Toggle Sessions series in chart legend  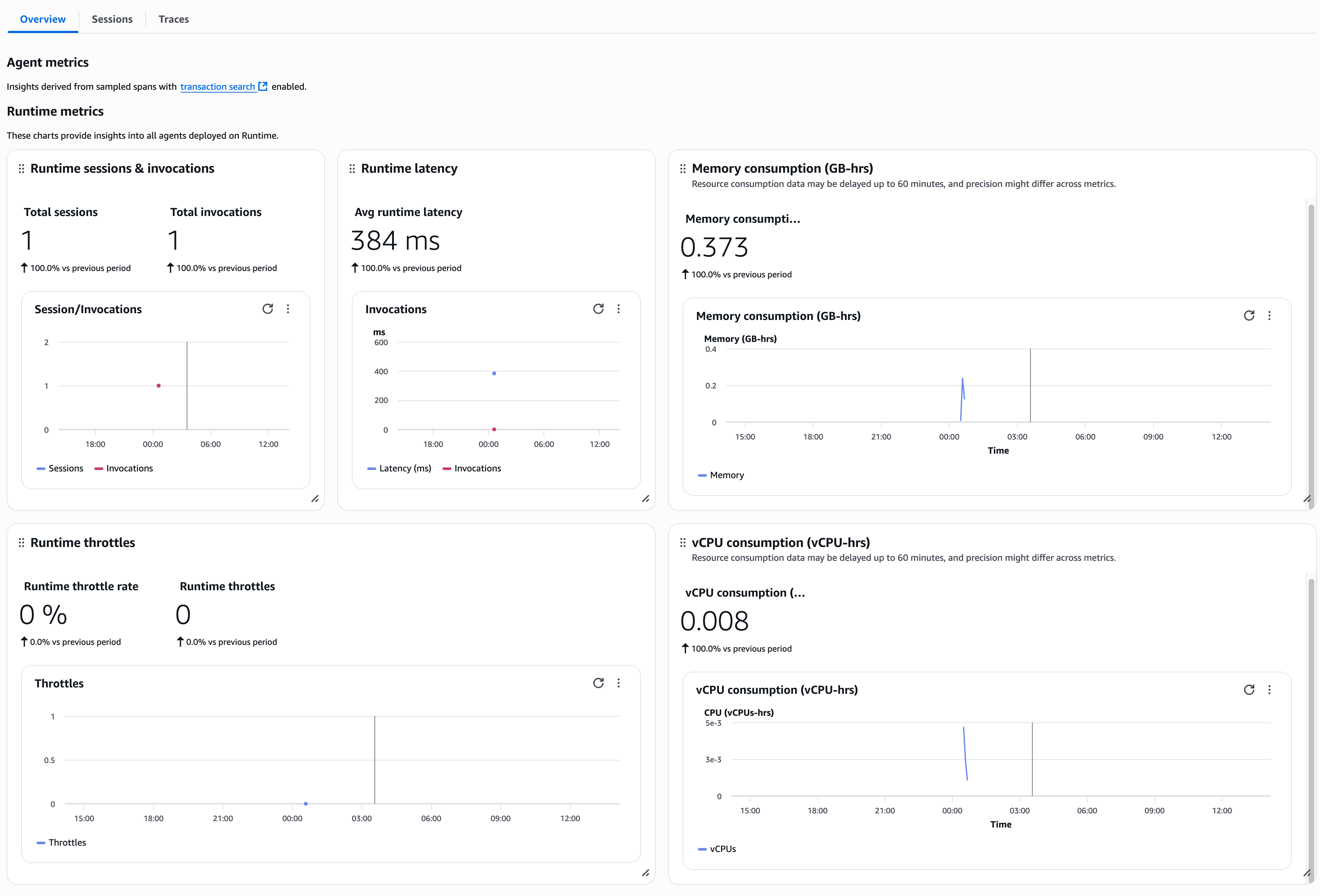tap(60, 469)
